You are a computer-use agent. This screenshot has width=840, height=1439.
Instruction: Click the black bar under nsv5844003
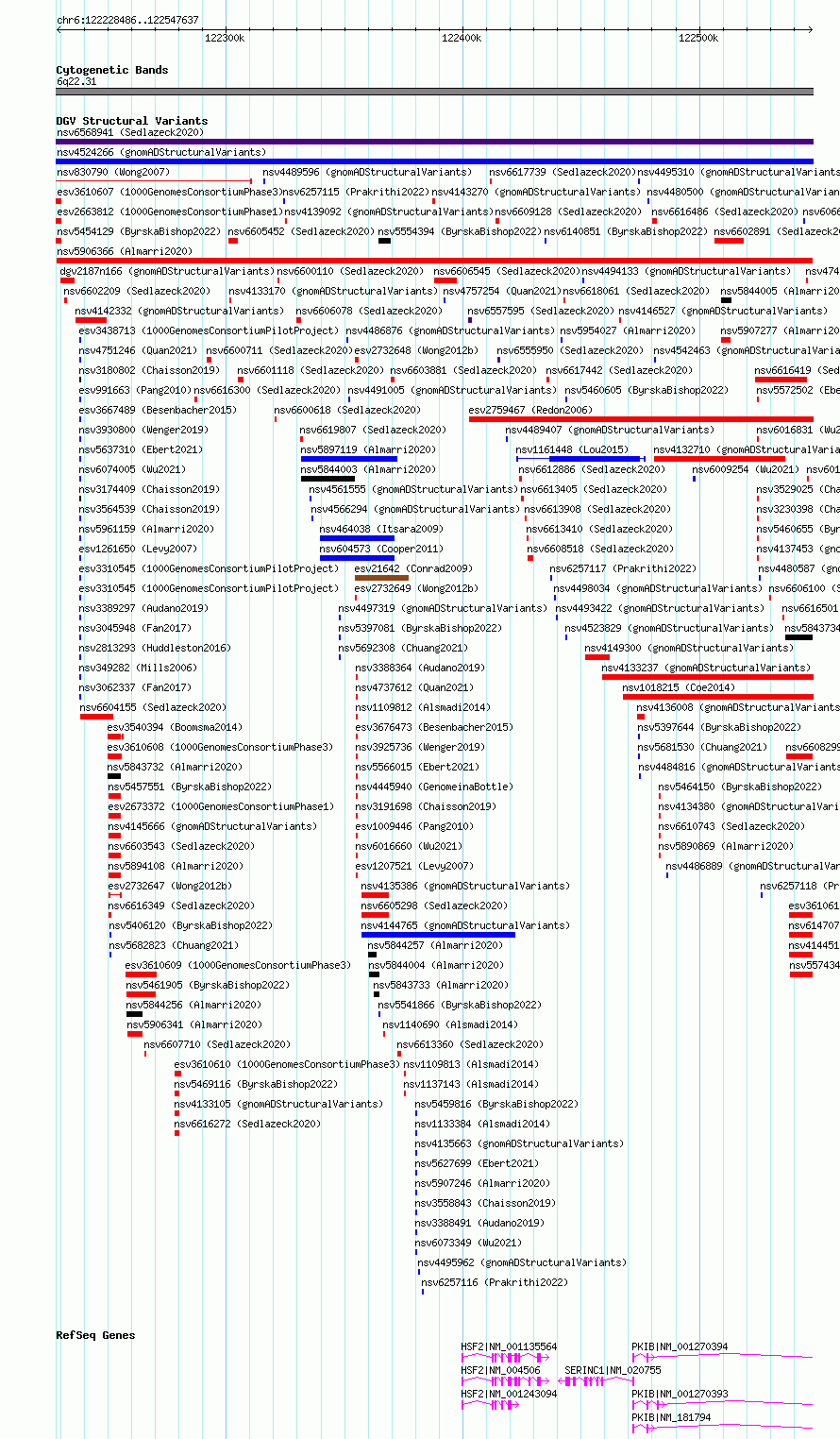coord(328,479)
